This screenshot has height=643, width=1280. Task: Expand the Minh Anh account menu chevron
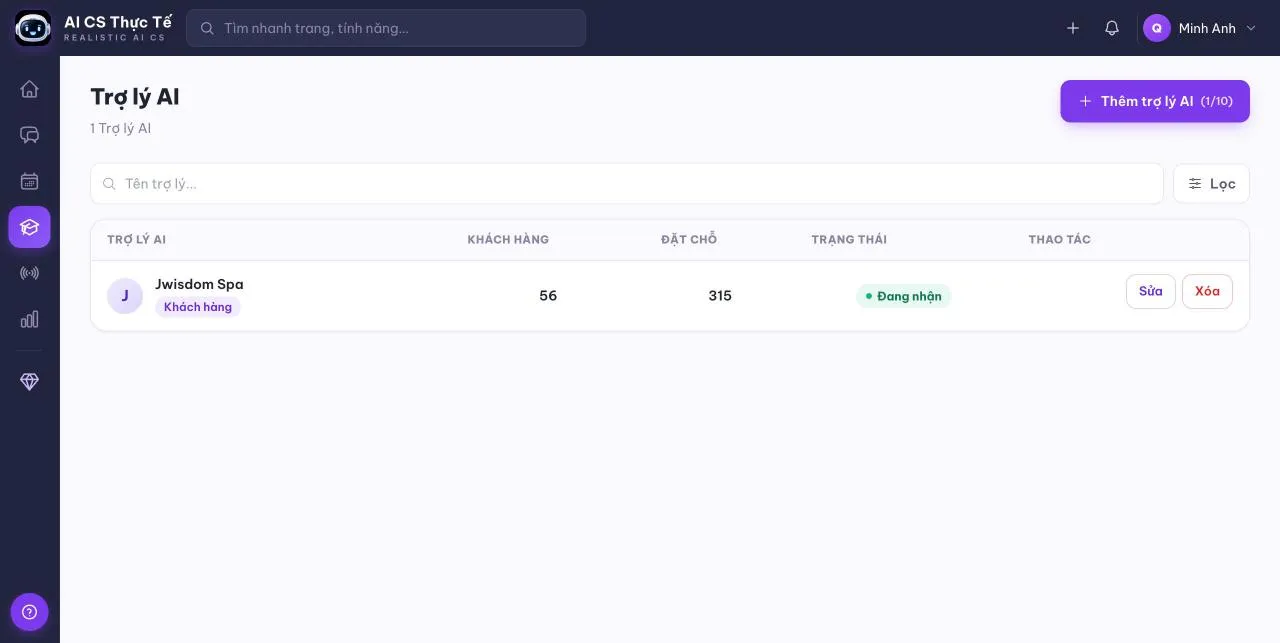1250,28
